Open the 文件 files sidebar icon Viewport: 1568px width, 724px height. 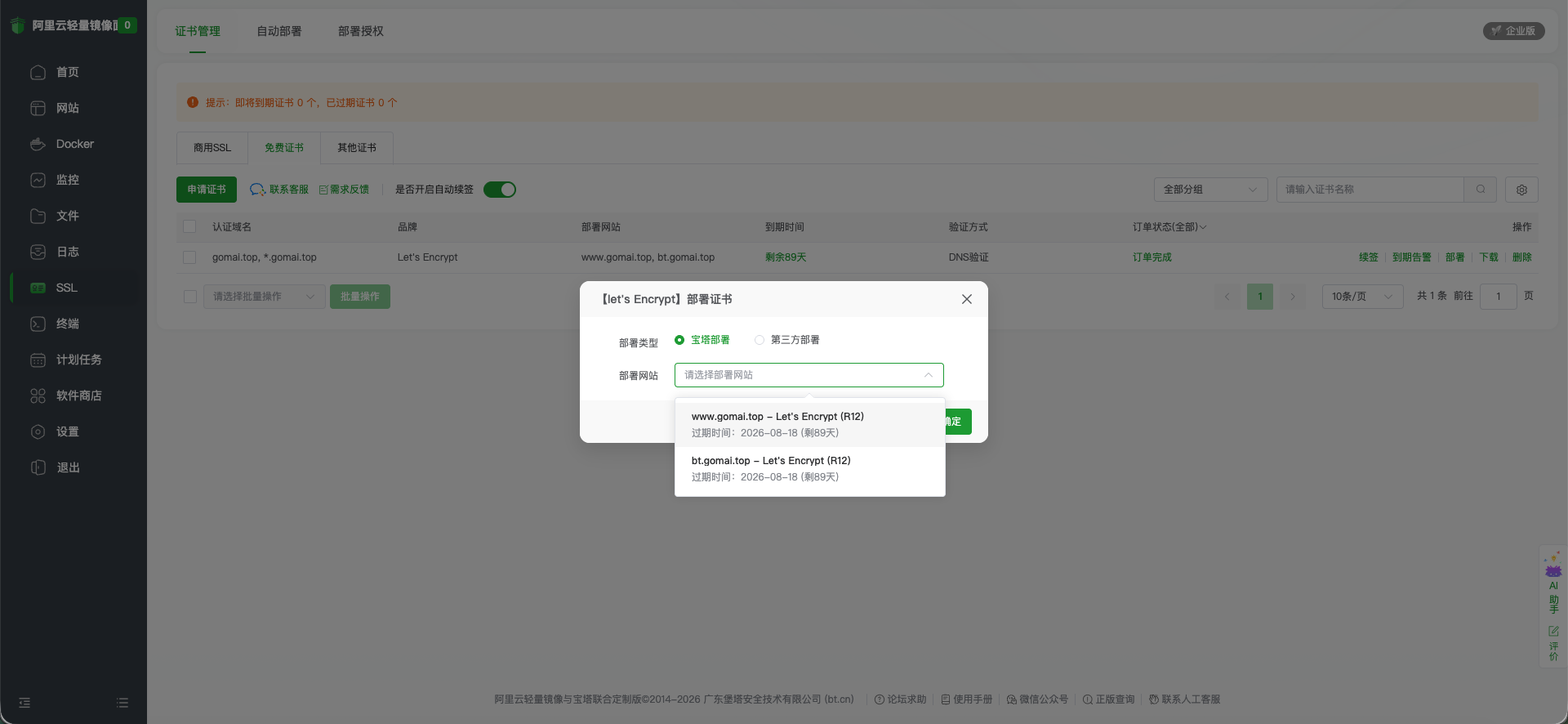point(38,216)
